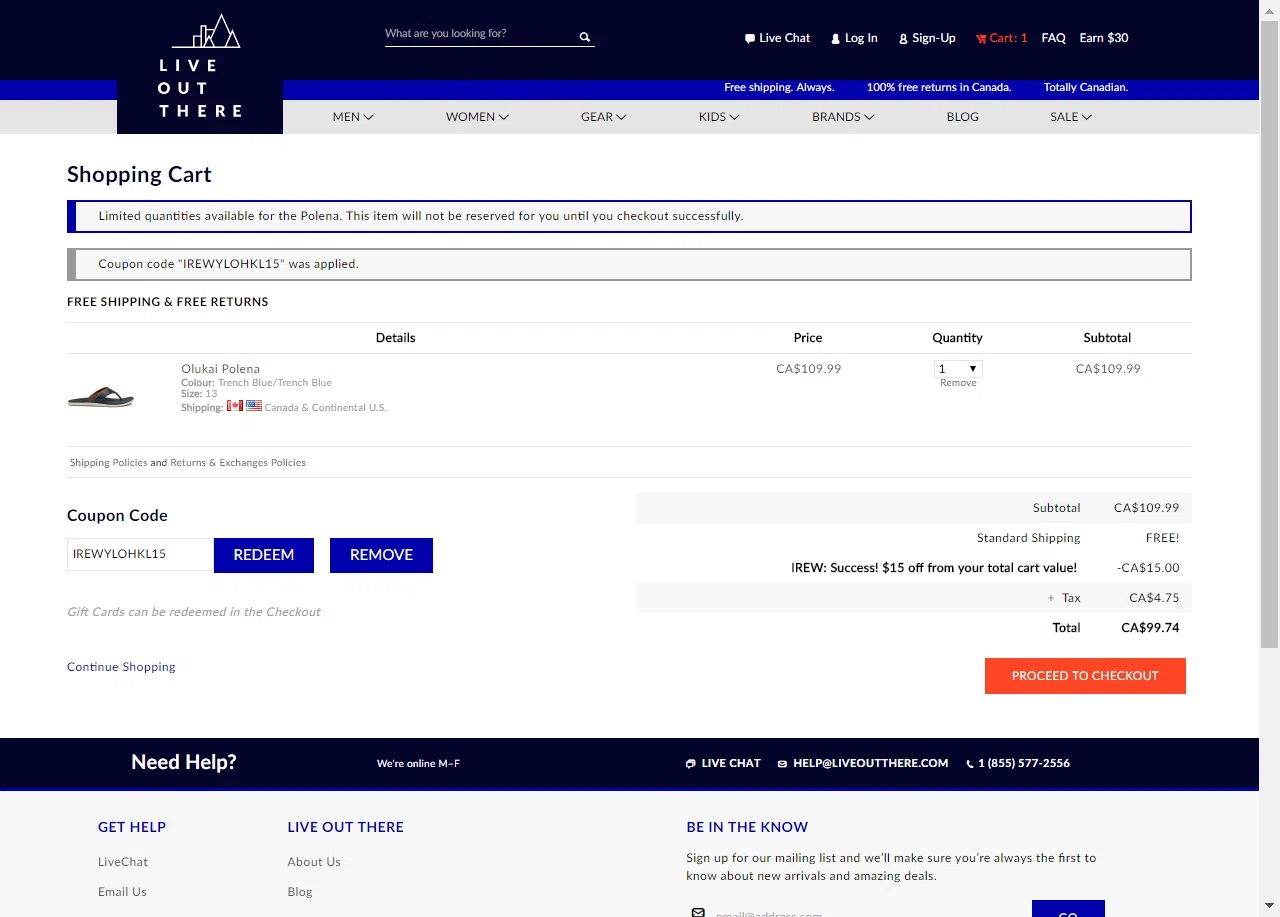Viewport: 1280px width, 917px height.
Task: Open the quantity dropdown for Olukai Polena
Action: pos(958,369)
